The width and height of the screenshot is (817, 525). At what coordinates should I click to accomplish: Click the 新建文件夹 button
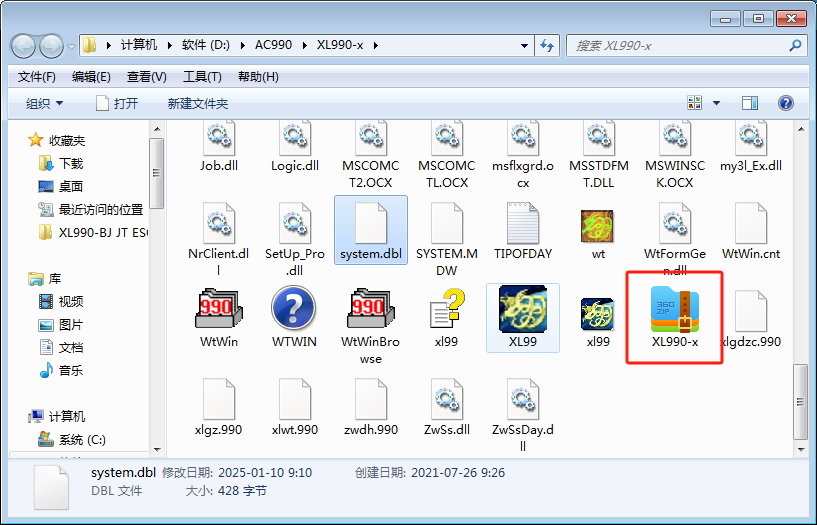(x=198, y=103)
